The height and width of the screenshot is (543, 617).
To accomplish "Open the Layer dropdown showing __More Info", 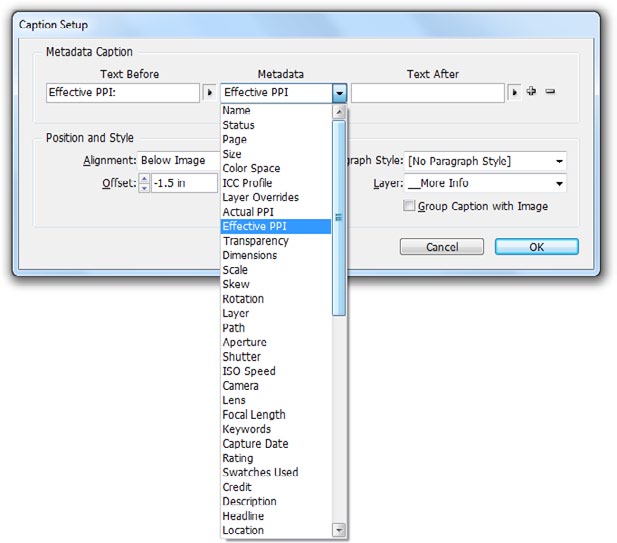I will coord(485,183).
